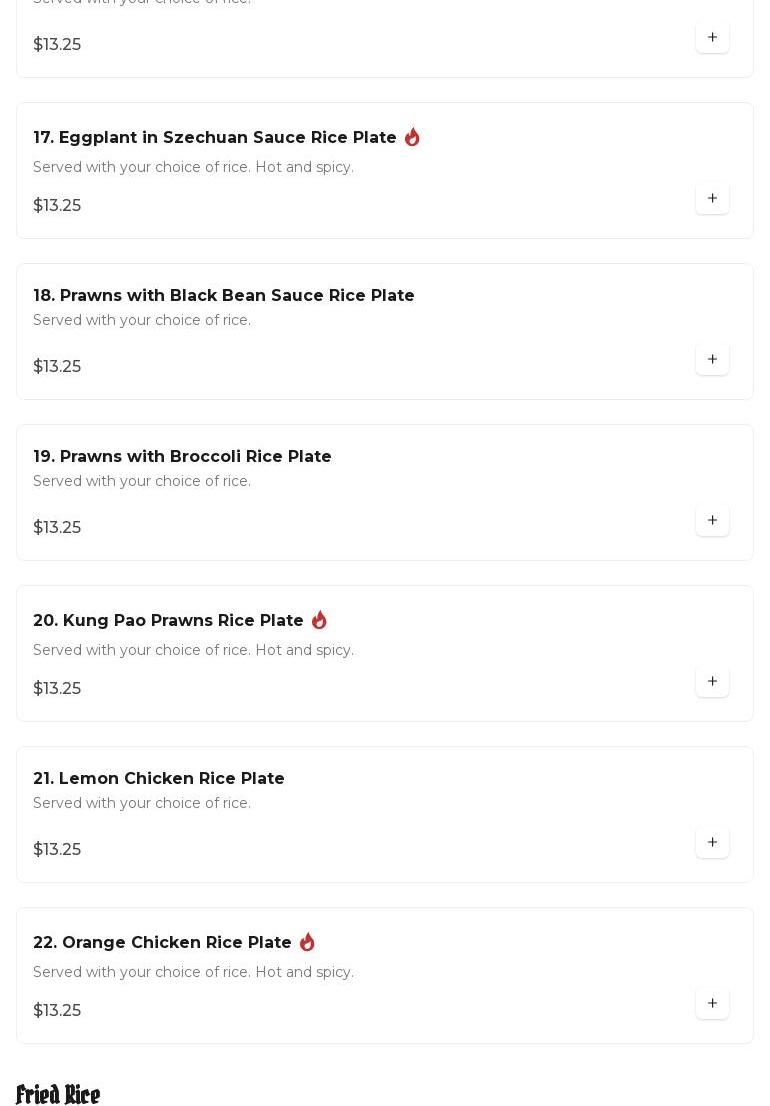
Task: Open the 17. Eggplant in Szechuan Sauce title
Action: point(215,138)
